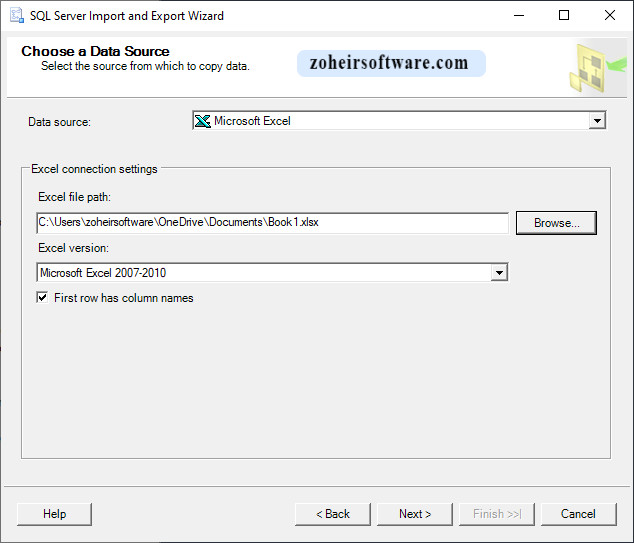Proceed with the Next > button
This screenshot has width=634, height=543.
tap(414, 514)
